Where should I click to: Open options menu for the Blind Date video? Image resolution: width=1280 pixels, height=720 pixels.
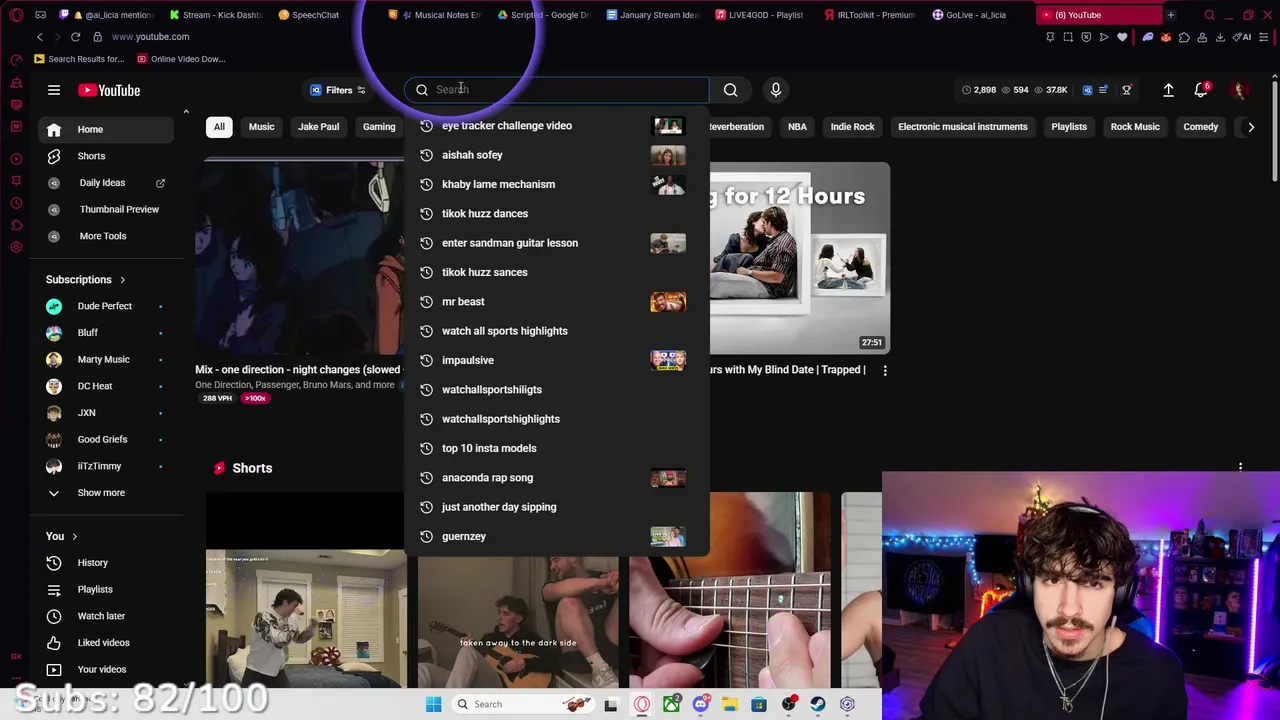click(x=884, y=370)
